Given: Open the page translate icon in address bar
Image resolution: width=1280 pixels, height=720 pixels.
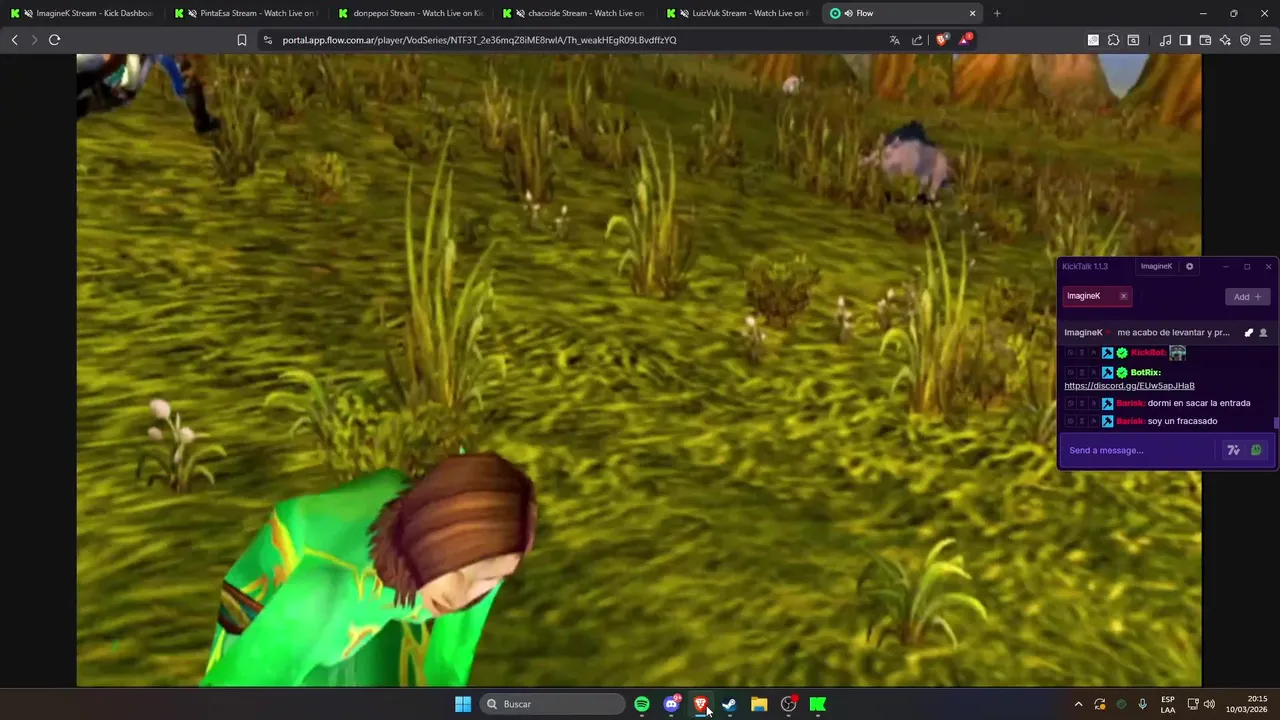Looking at the screenshot, I should pos(894,40).
